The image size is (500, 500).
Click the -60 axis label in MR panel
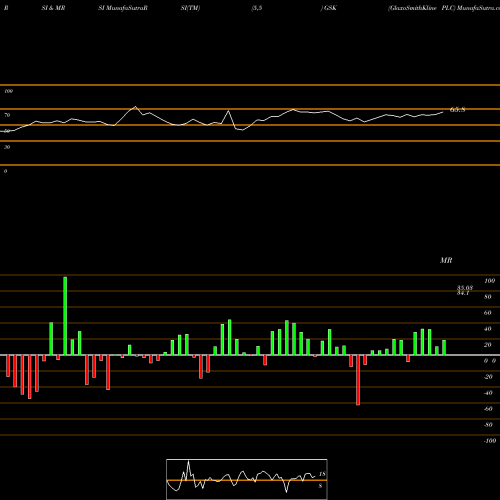[488, 409]
